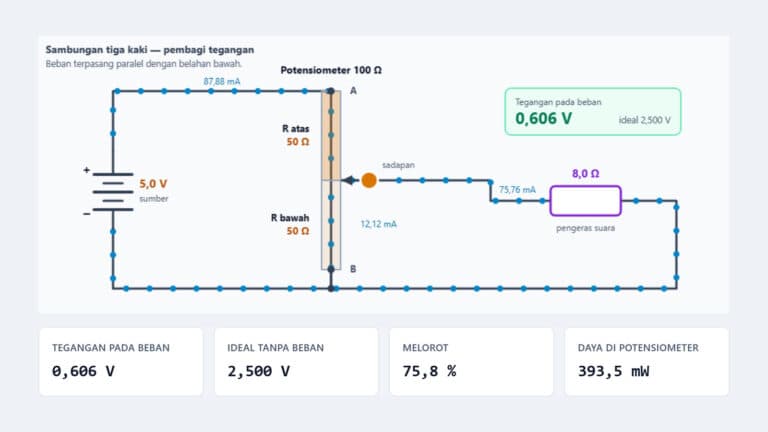Select the battery symbol of the source

pyautogui.click(x=113, y=192)
